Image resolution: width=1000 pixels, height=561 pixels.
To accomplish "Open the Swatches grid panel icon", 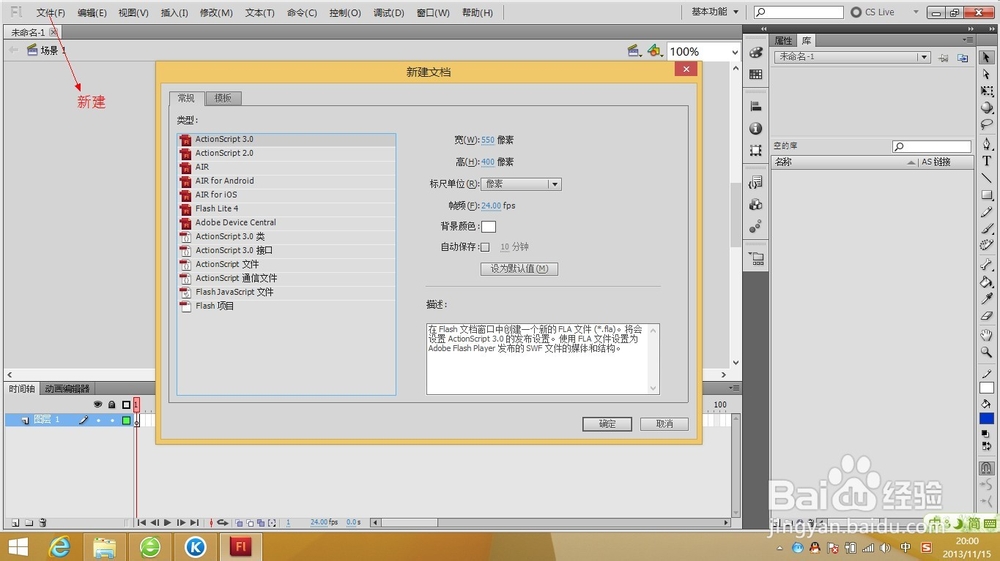I will (x=756, y=74).
